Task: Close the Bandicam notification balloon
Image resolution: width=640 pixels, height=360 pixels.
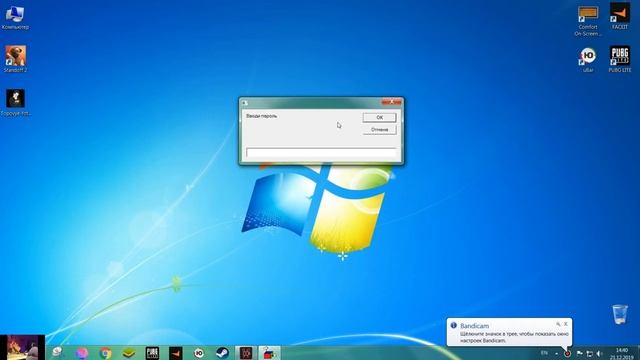Action: tap(566, 324)
